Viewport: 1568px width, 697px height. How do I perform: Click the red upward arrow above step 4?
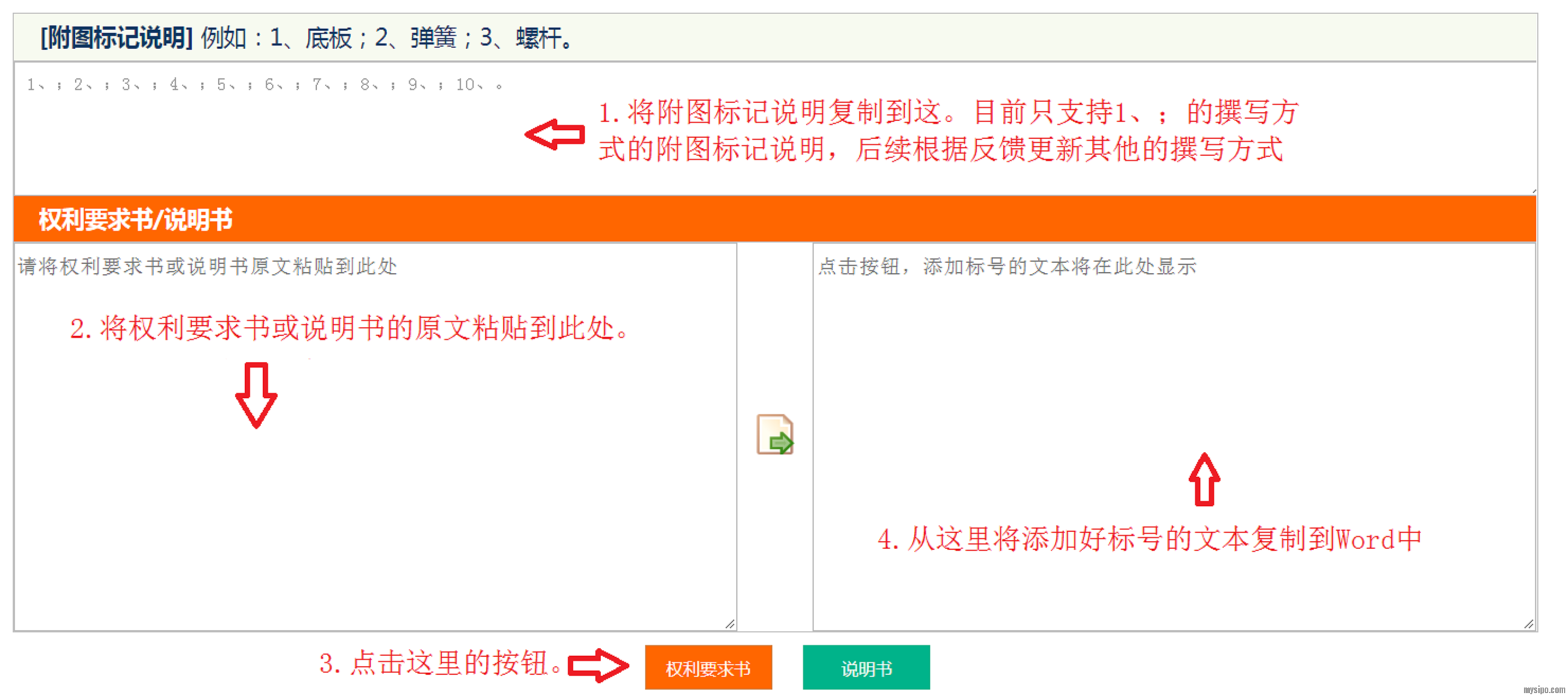pyautogui.click(x=1204, y=480)
